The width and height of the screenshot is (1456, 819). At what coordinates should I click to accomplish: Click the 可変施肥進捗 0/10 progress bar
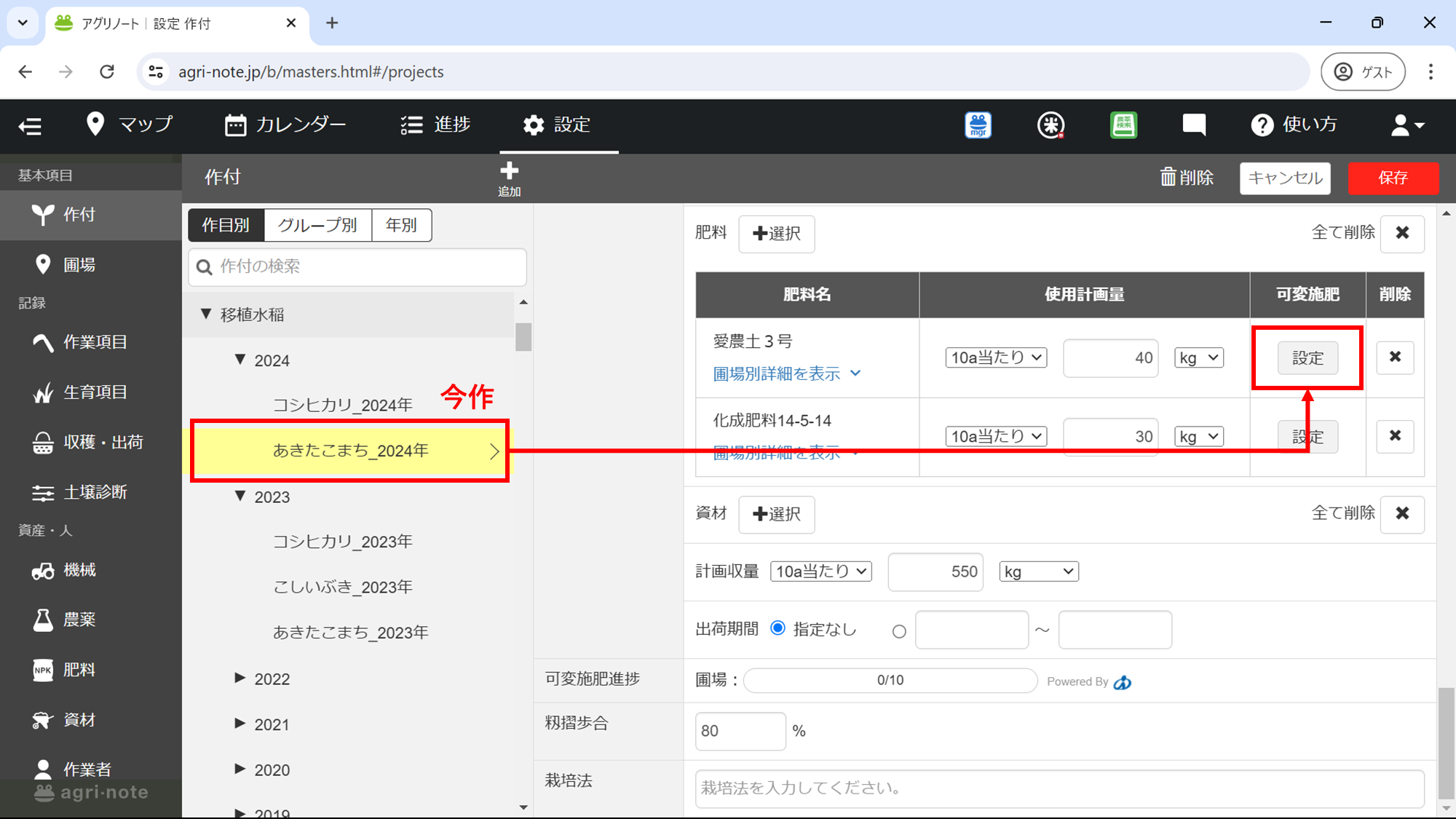pos(890,681)
